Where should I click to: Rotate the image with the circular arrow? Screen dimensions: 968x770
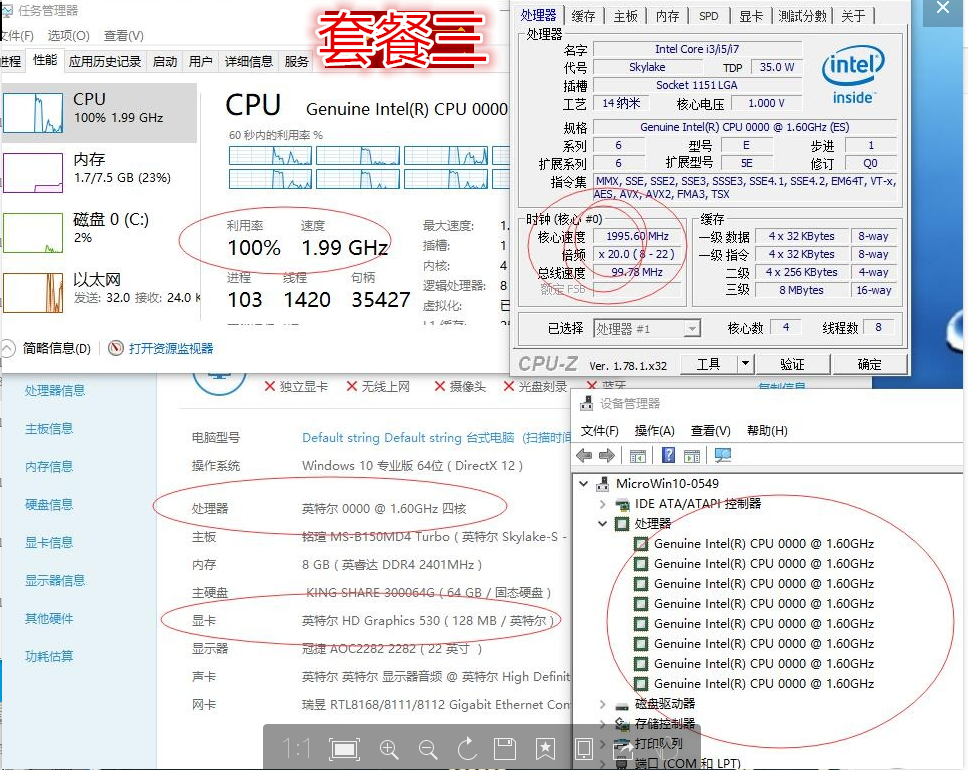click(467, 749)
